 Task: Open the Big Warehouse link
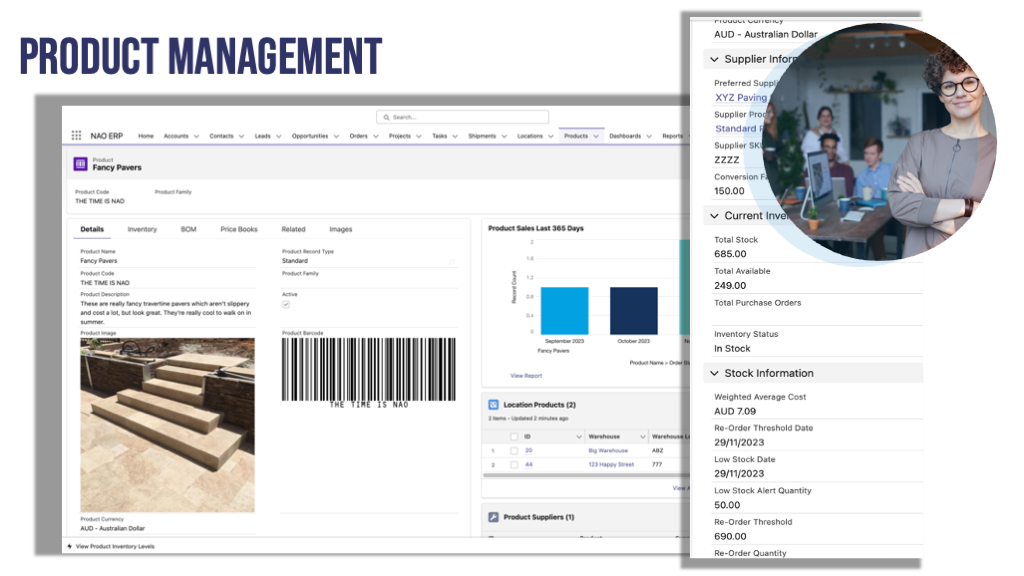[608, 450]
